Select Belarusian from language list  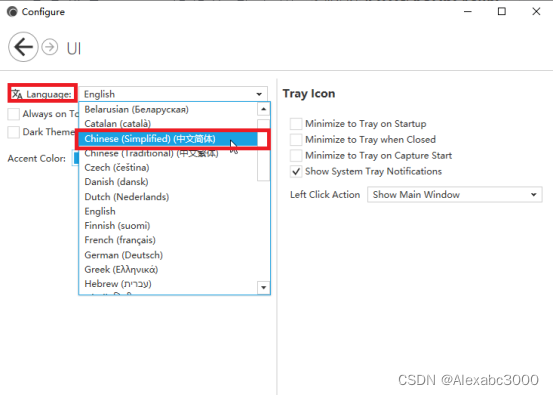pos(168,110)
